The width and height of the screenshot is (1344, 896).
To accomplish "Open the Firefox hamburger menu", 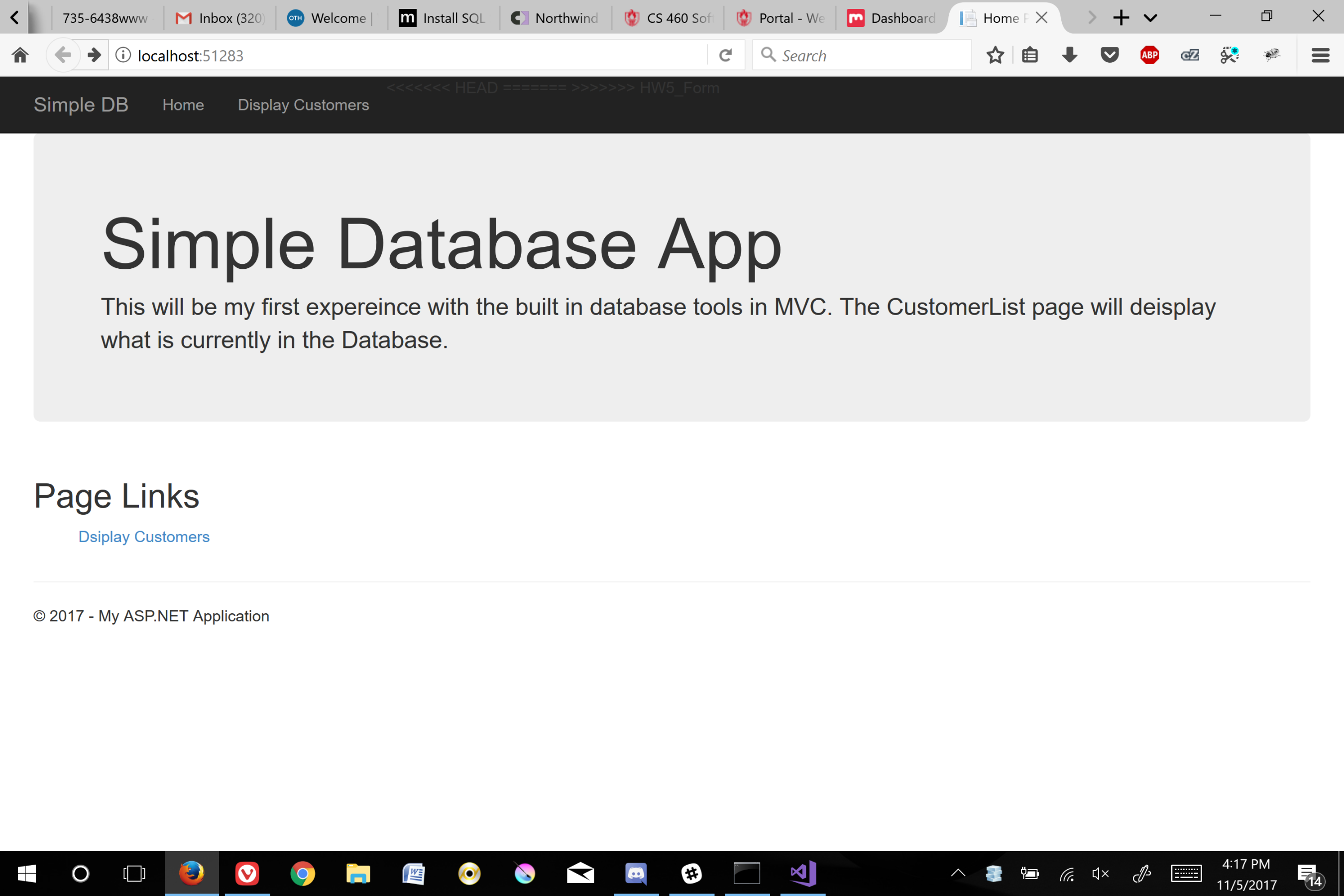I will point(1320,55).
